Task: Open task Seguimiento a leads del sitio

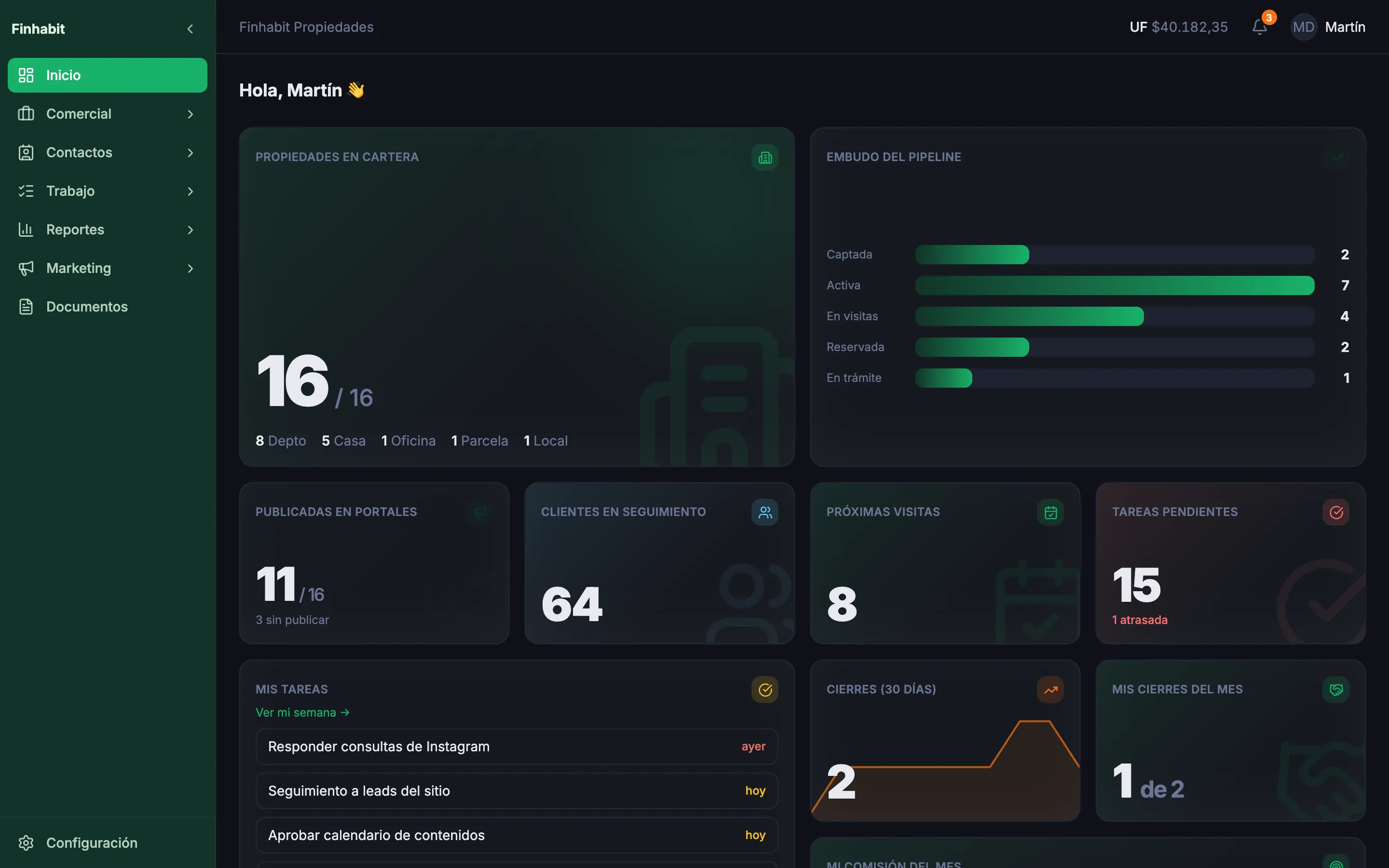Action: [517, 790]
